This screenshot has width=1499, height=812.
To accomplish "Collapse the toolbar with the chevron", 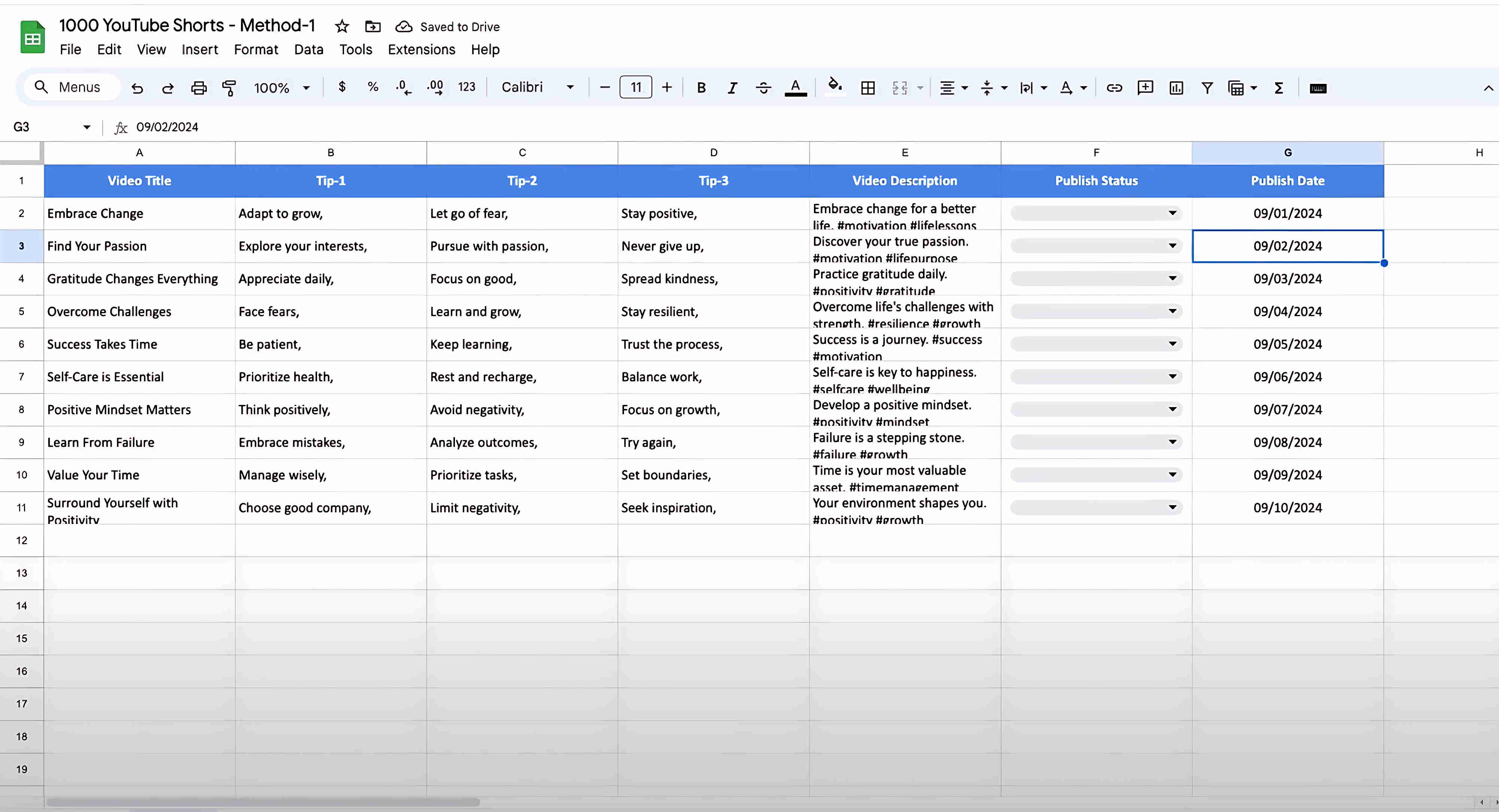I will coord(1488,88).
